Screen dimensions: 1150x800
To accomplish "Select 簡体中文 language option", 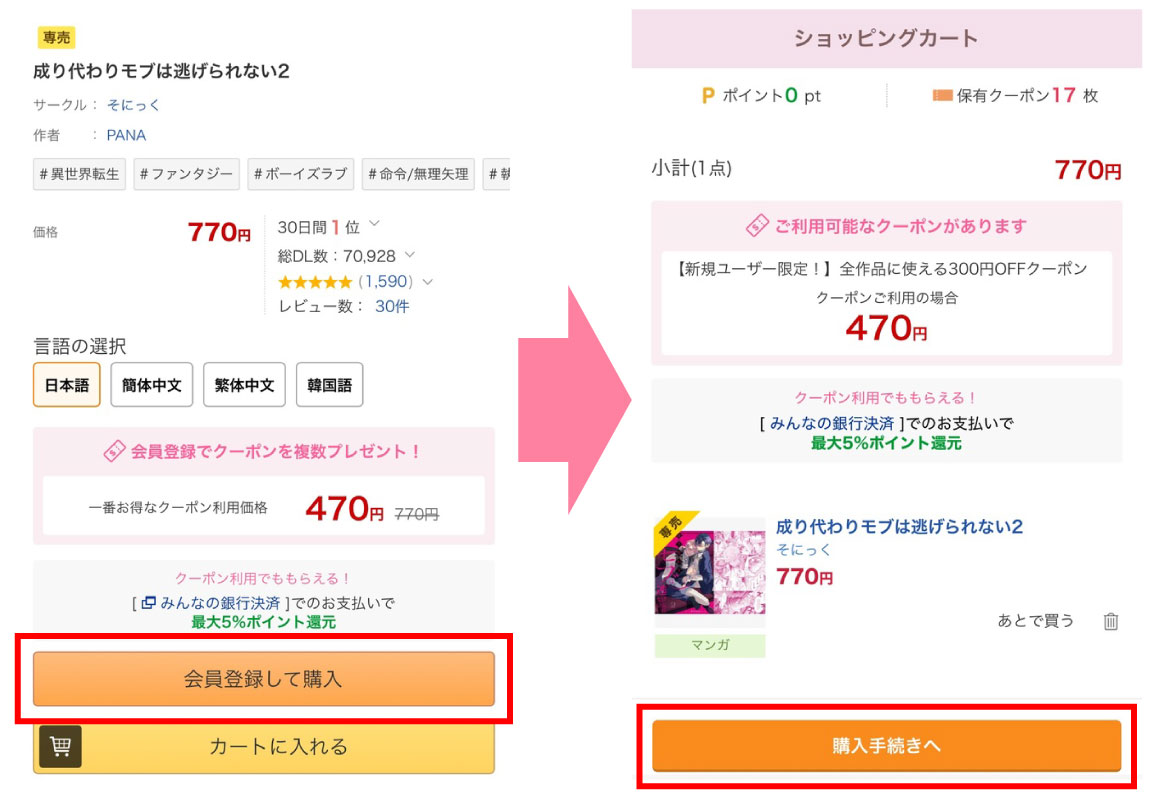I will click(x=152, y=385).
